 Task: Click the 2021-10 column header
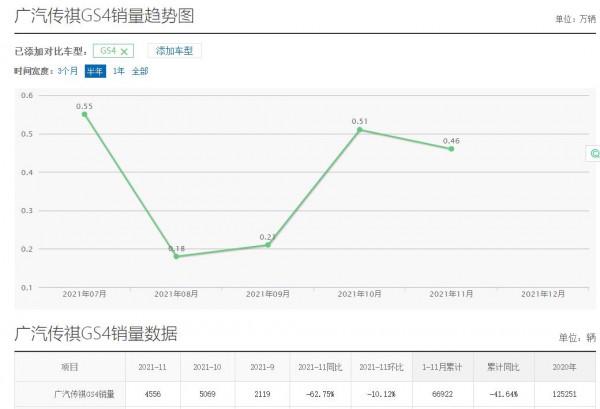click(x=207, y=367)
